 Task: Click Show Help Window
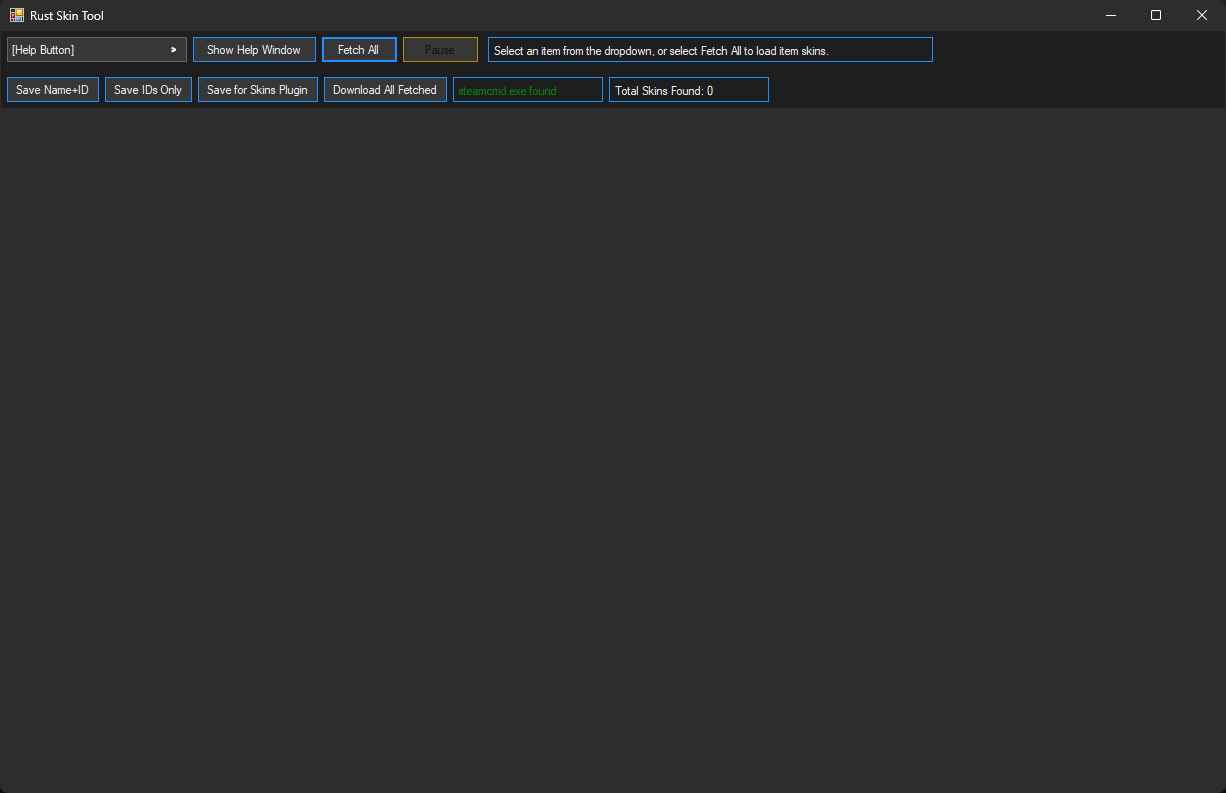254,49
